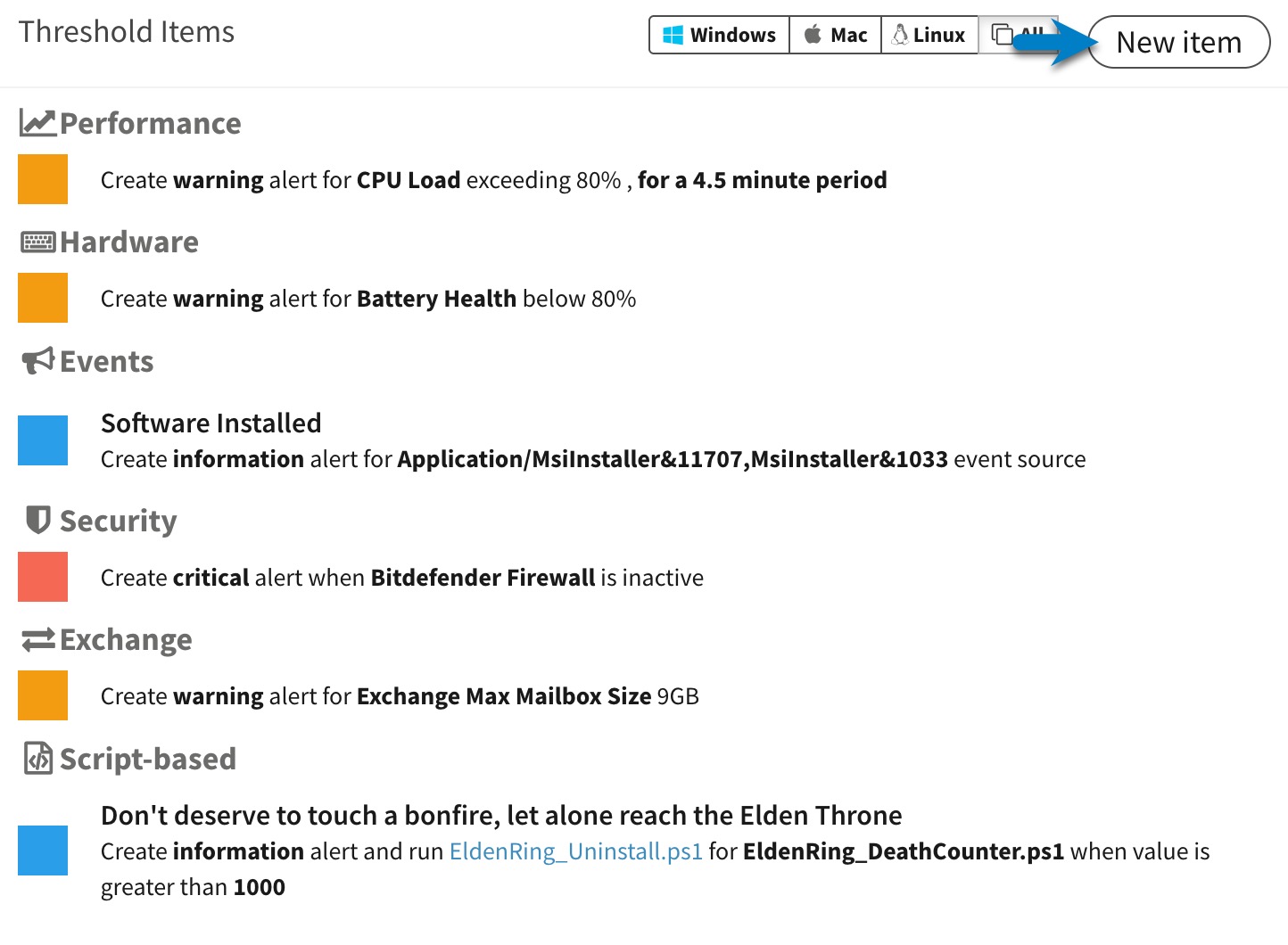
Task: Click the Events megaphone icon
Action: [x=38, y=361]
